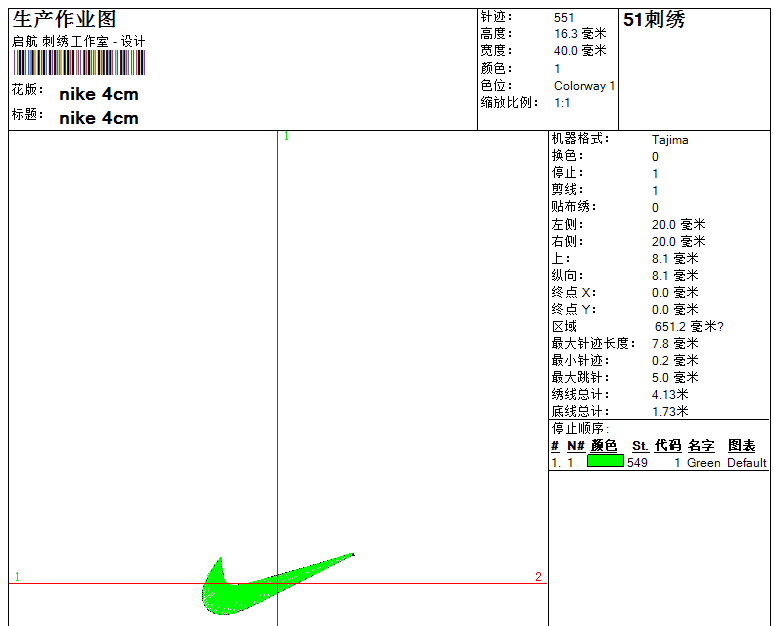Select the 颜色 column header

(604, 446)
